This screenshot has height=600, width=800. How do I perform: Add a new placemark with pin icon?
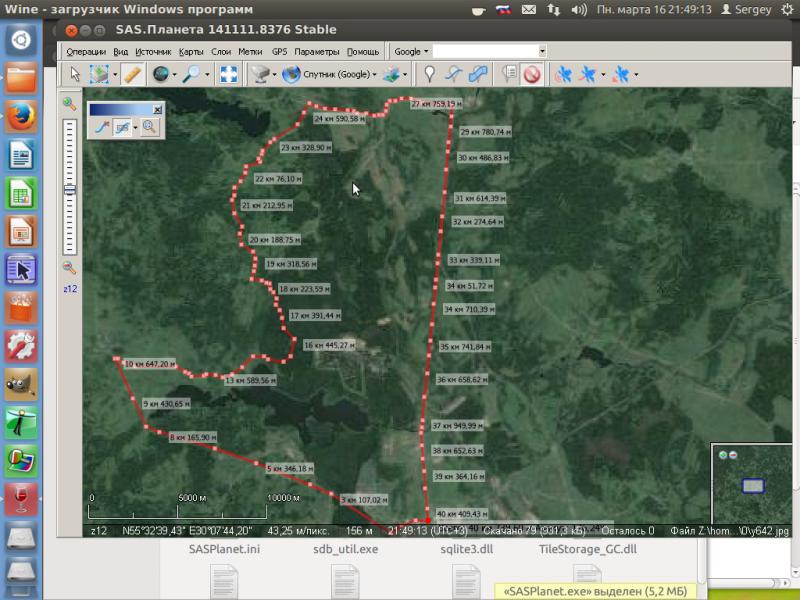click(430, 74)
